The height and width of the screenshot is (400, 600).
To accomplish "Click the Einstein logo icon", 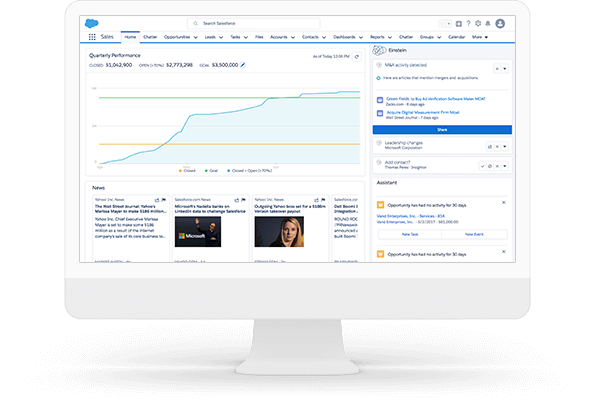I will [x=379, y=50].
